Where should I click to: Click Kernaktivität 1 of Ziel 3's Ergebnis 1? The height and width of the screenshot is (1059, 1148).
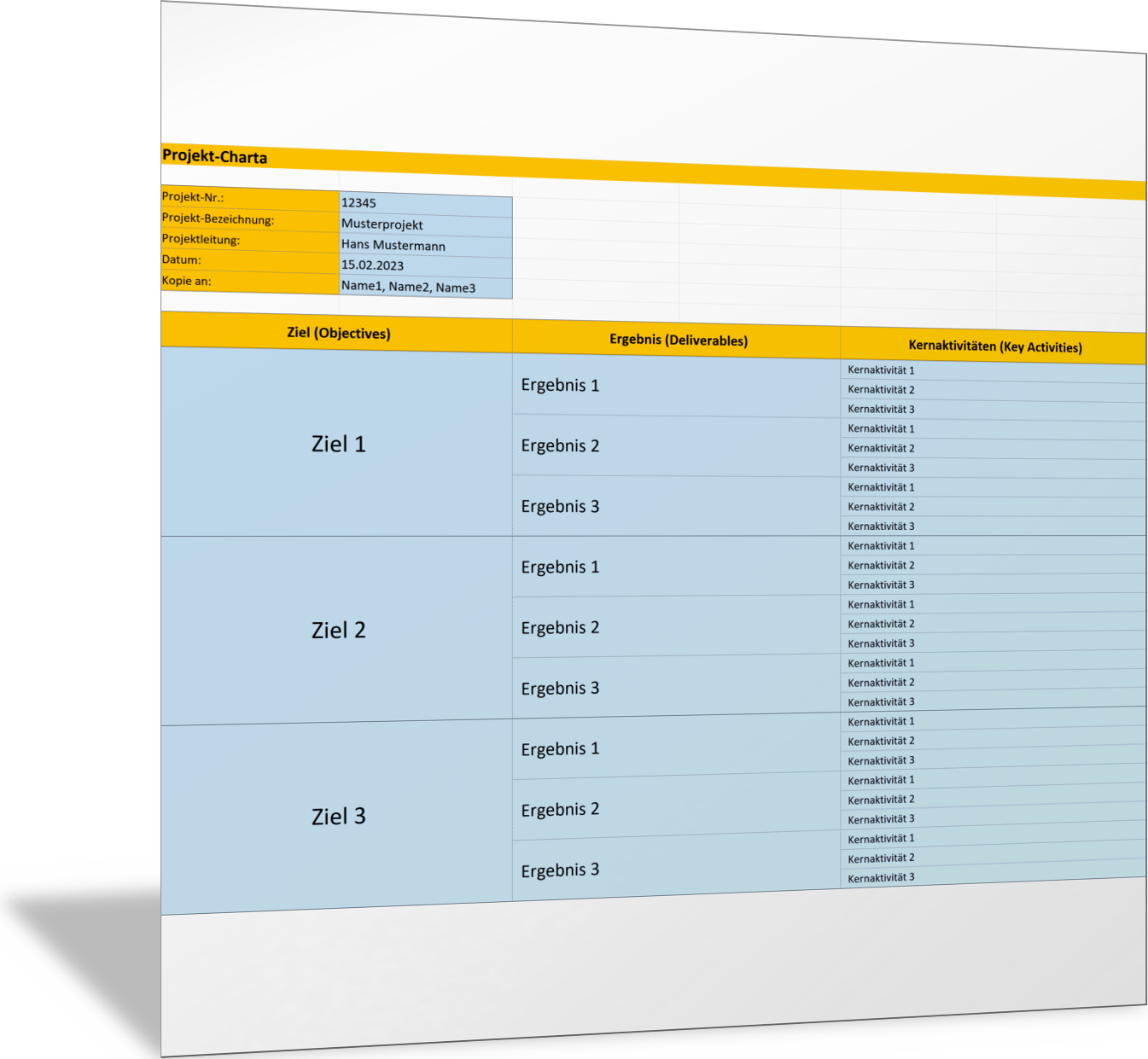(x=994, y=719)
